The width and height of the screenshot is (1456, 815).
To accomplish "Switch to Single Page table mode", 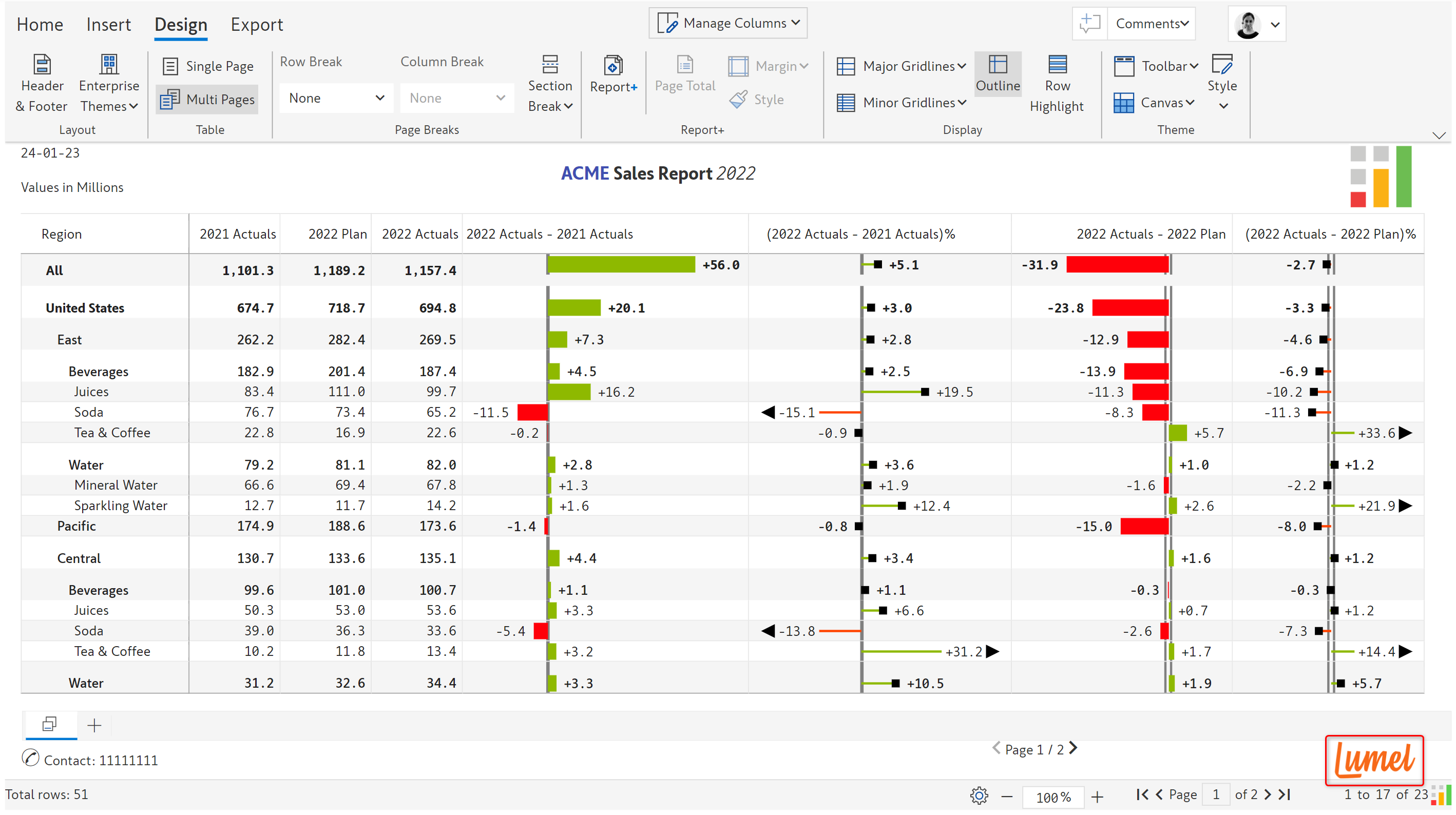I will pyautogui.click(x=208, y=66).
